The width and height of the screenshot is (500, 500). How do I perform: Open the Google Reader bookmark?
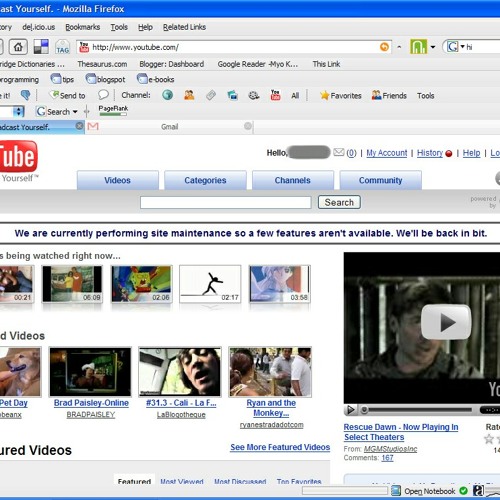[258, 64]
